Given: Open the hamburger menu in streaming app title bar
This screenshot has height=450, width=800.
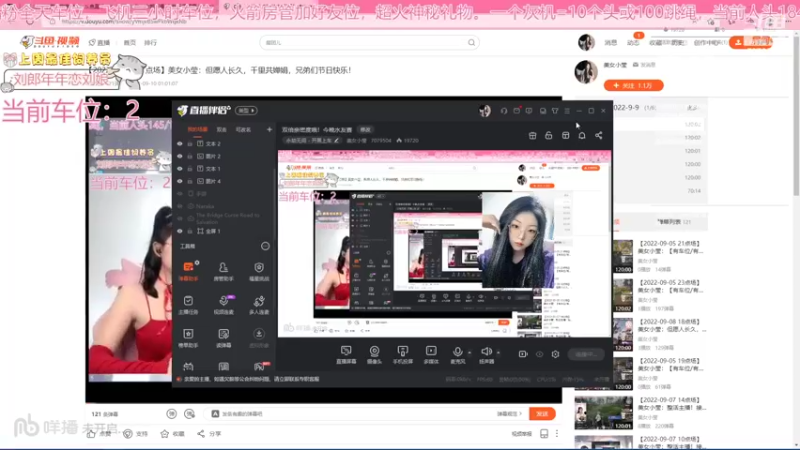Looking at the screenshot, I should coord(567,111).
